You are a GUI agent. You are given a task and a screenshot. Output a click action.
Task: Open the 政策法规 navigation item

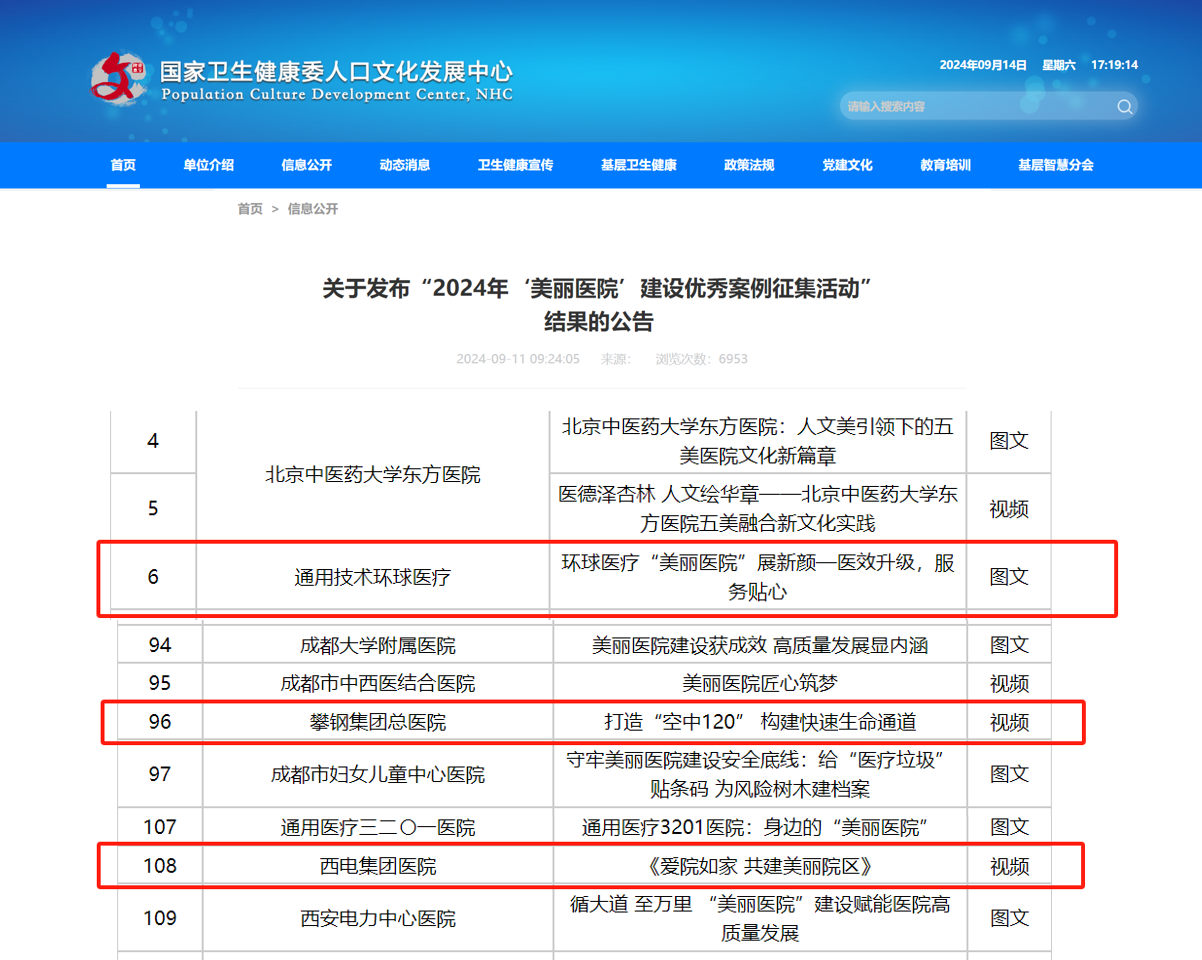(x=749, y=165)
